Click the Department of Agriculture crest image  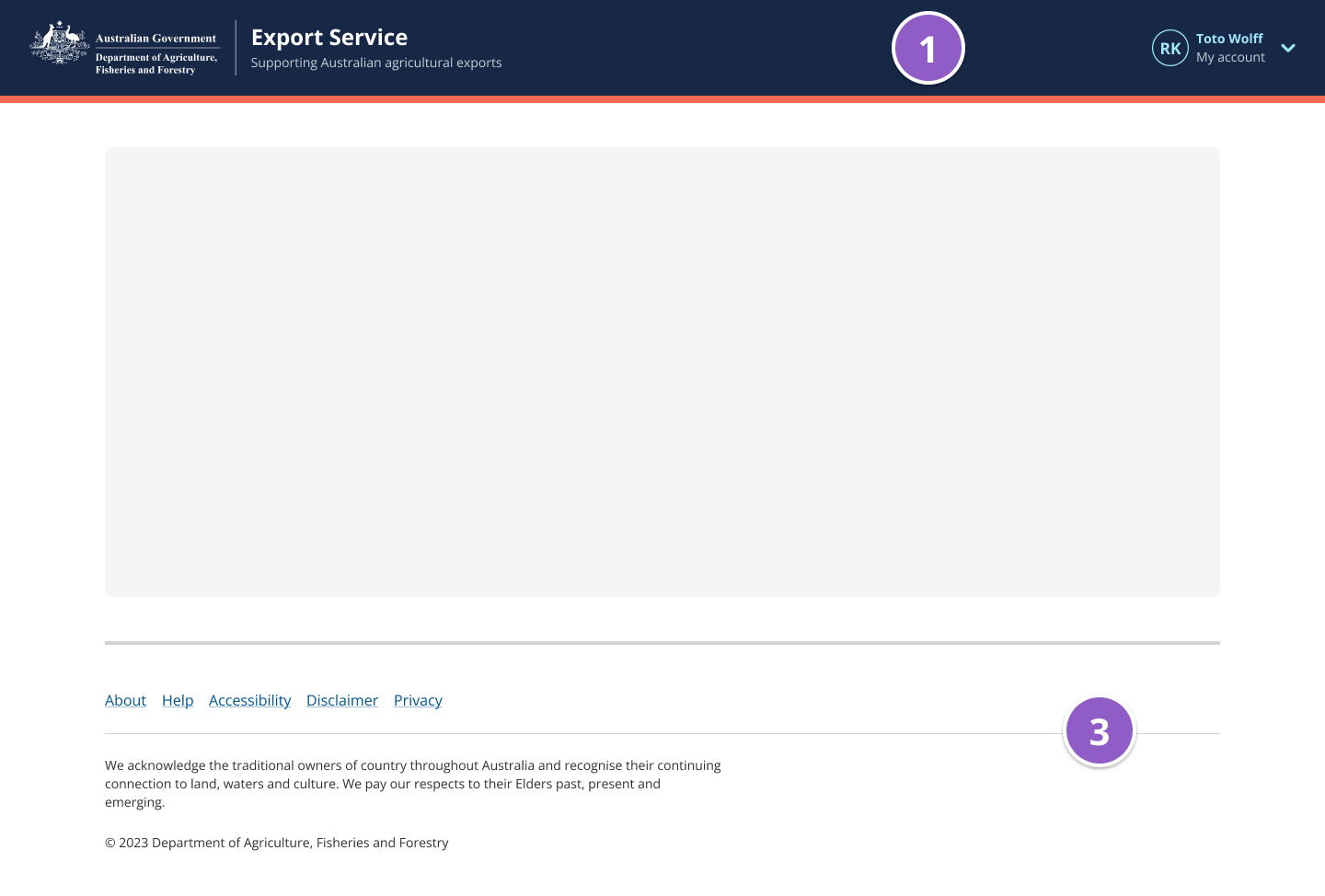click(x=59, y=41)
